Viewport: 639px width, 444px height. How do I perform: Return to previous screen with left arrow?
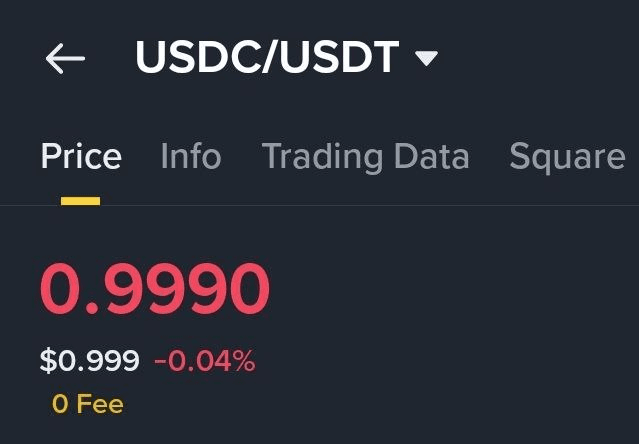point(65,59)
